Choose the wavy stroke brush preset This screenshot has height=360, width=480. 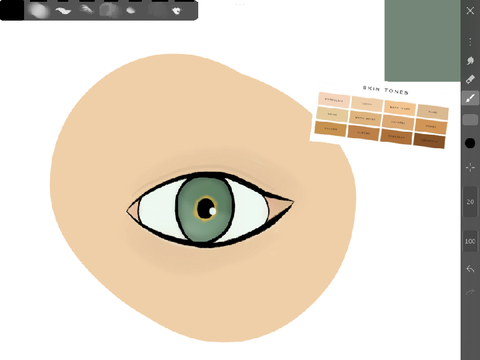pos(63,11)
